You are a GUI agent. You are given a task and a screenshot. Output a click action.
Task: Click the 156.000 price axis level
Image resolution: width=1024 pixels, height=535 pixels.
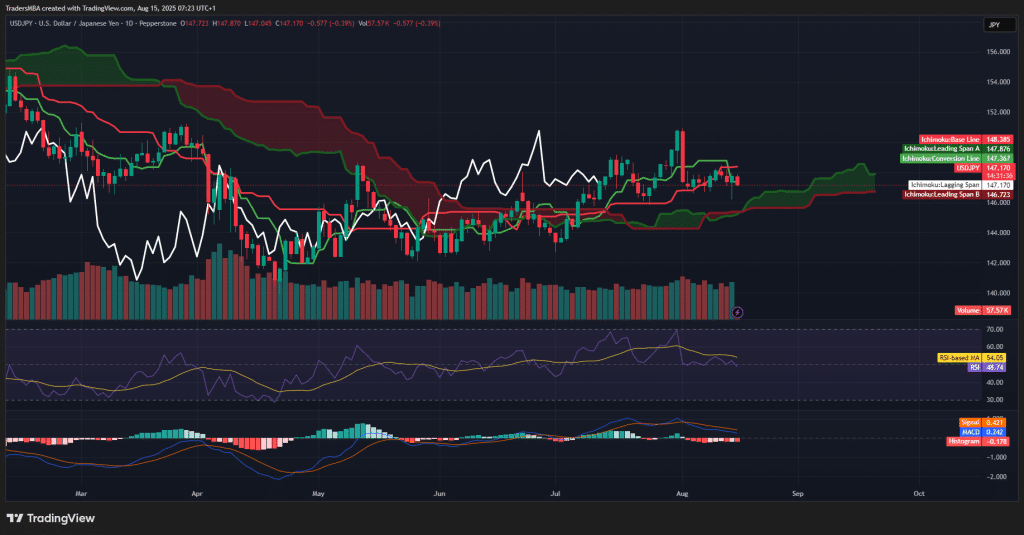(x=997, y=52)
